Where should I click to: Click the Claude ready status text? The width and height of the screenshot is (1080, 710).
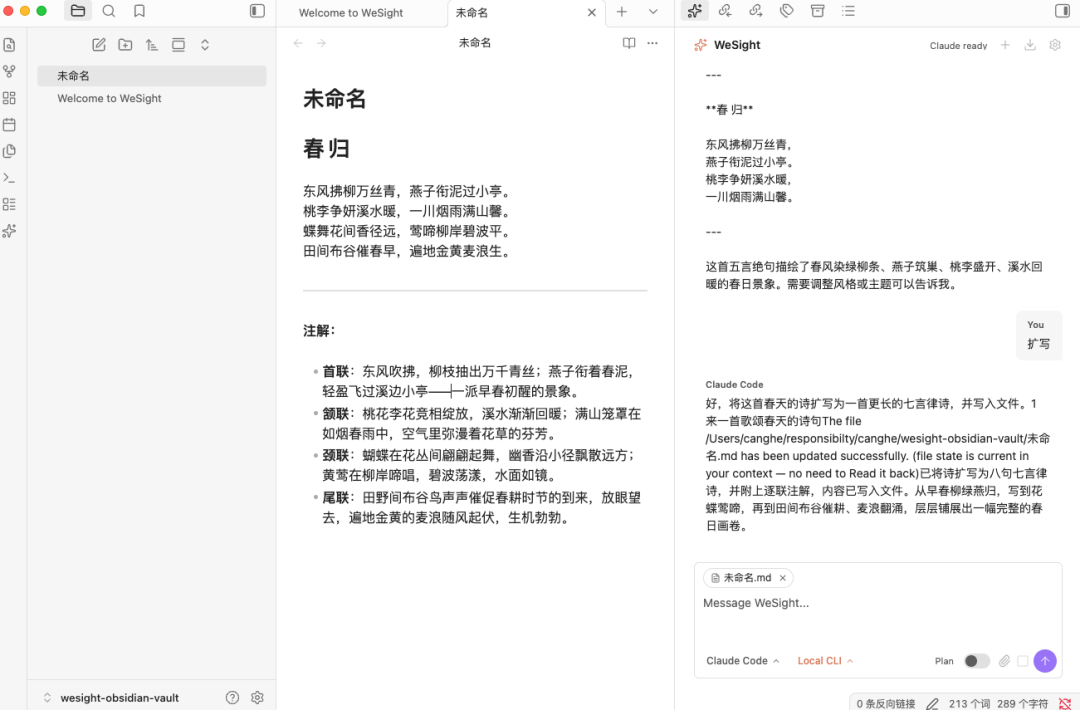[958, 45]
